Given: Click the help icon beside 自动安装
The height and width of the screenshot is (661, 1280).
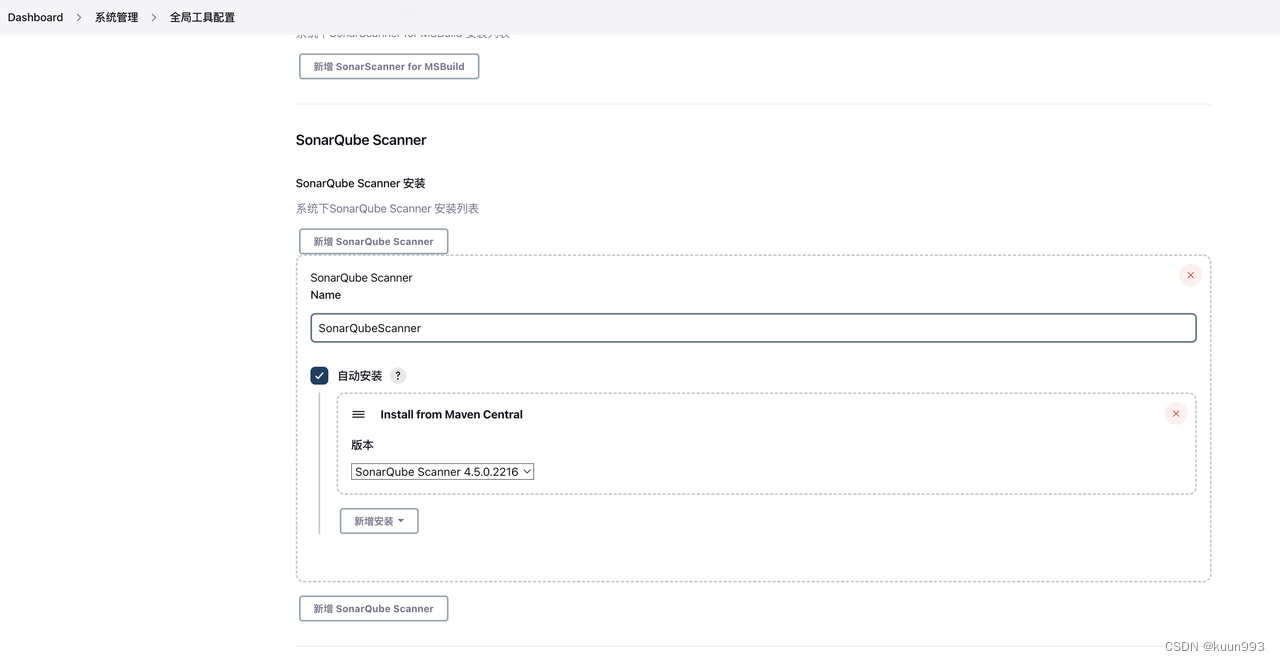Looking at the screenshot, I should click(397, 375).
